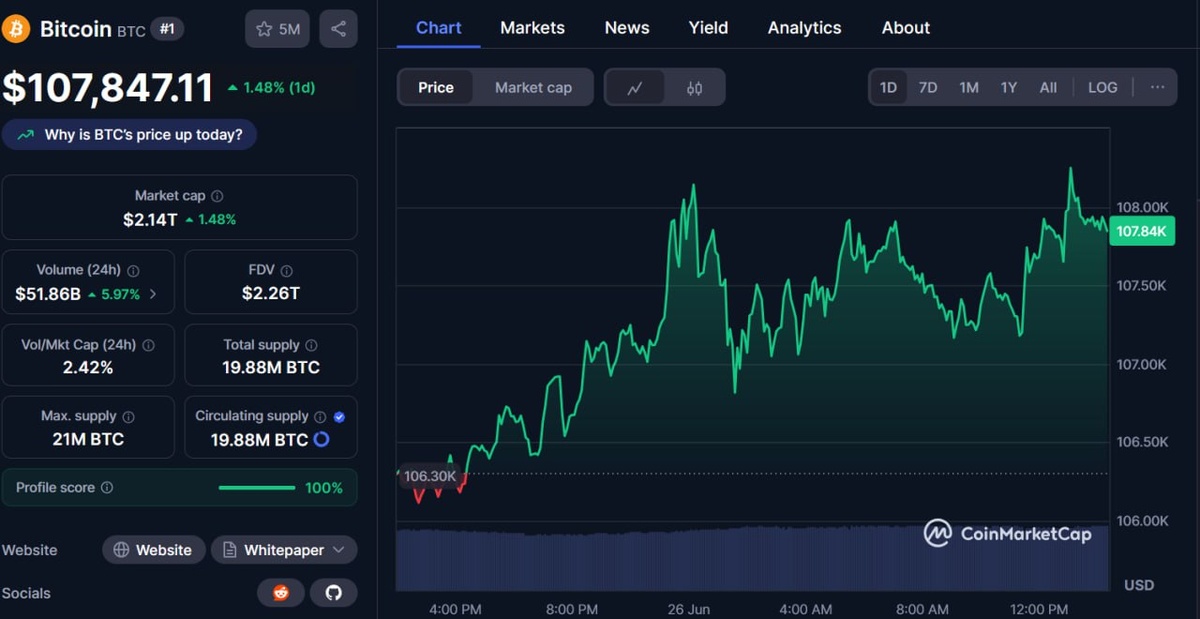Click the 100% profile score value
This screenshot has width=1200, height=619.
(x=324, y=488)
